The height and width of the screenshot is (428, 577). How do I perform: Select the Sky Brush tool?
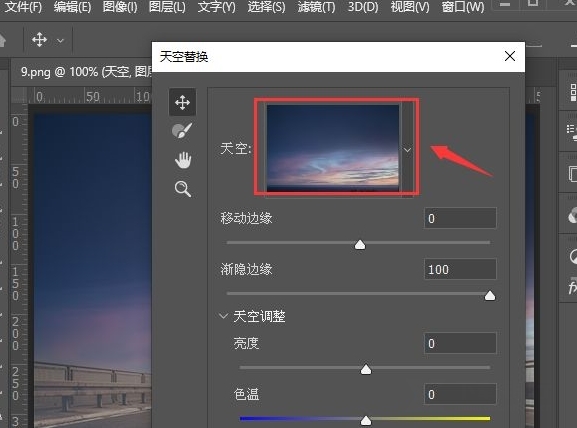coord(182,131)
